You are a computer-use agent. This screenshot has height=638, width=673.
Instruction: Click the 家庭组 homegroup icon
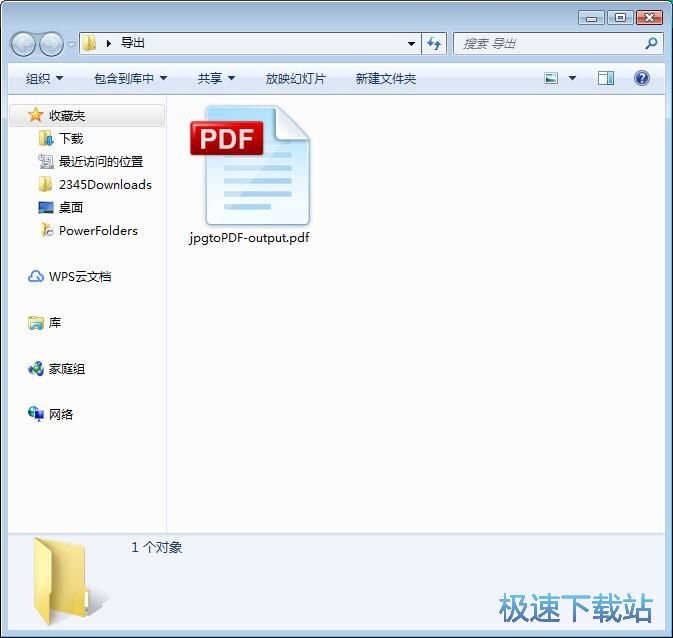(36, 368)
